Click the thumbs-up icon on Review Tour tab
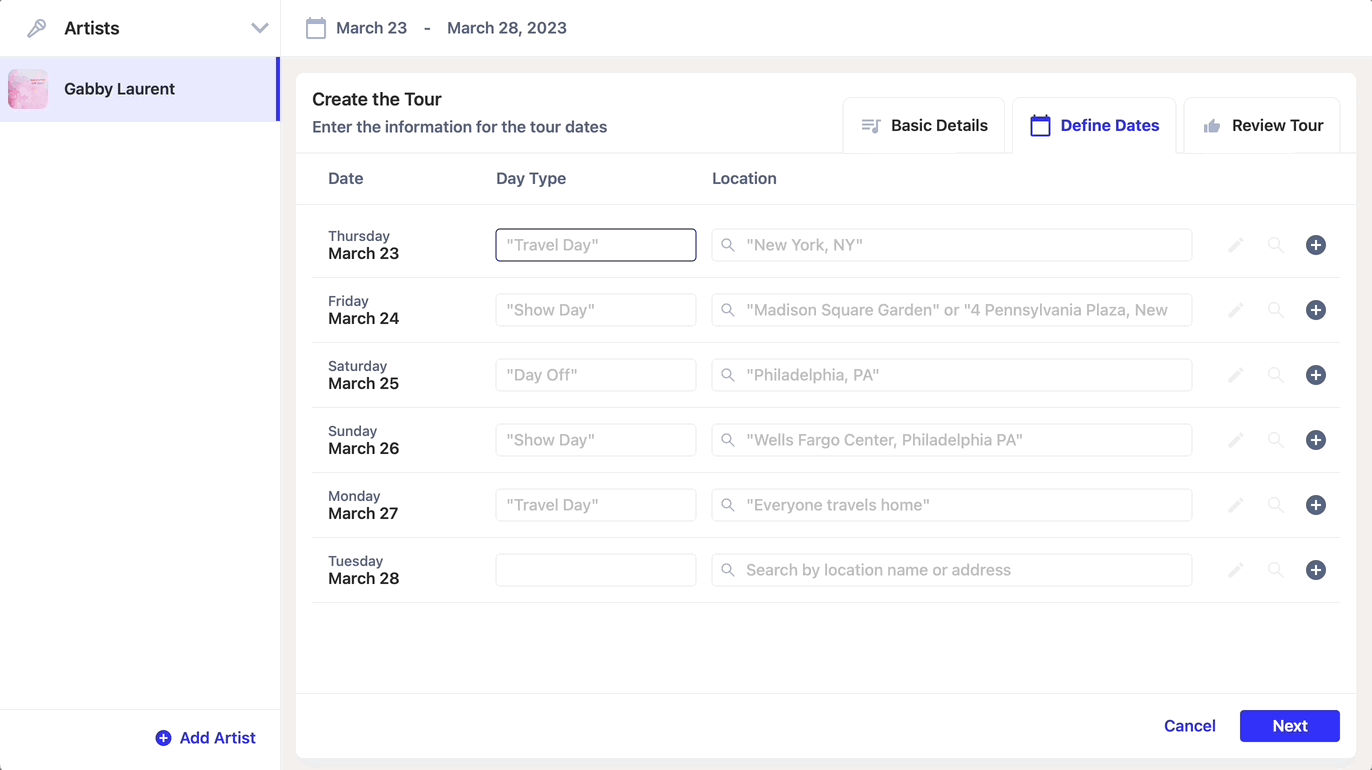 [x=1210, y=125]
